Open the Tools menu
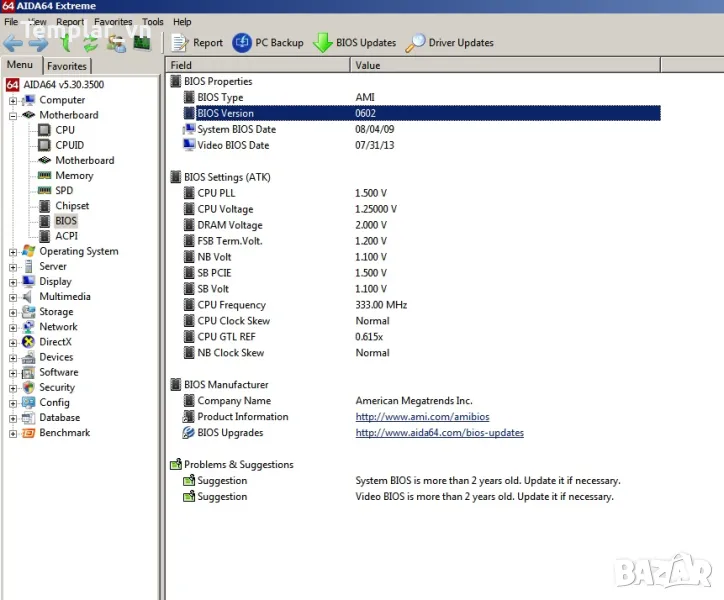Image resolution: width=724 pixels, height=600 pixels. [x=153, y=21]
